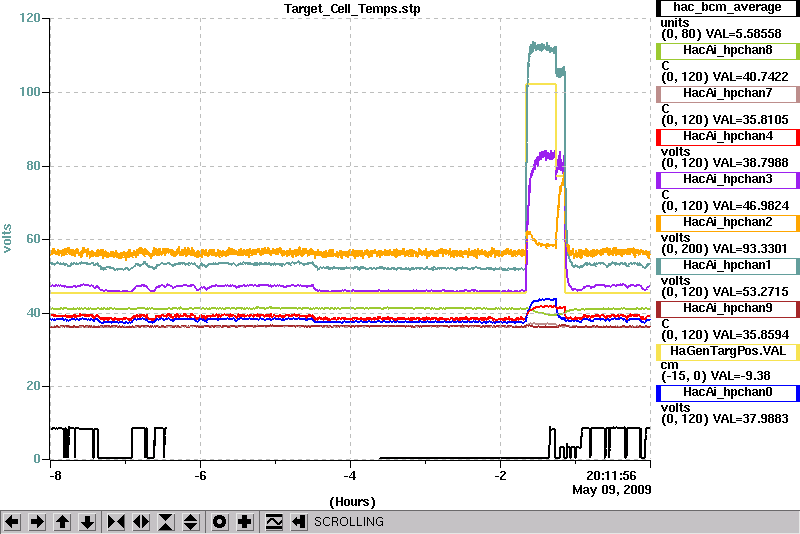The image size is (800, 534).
Task: Click the VAL=53.2715 readout
Action: [751, 292]
